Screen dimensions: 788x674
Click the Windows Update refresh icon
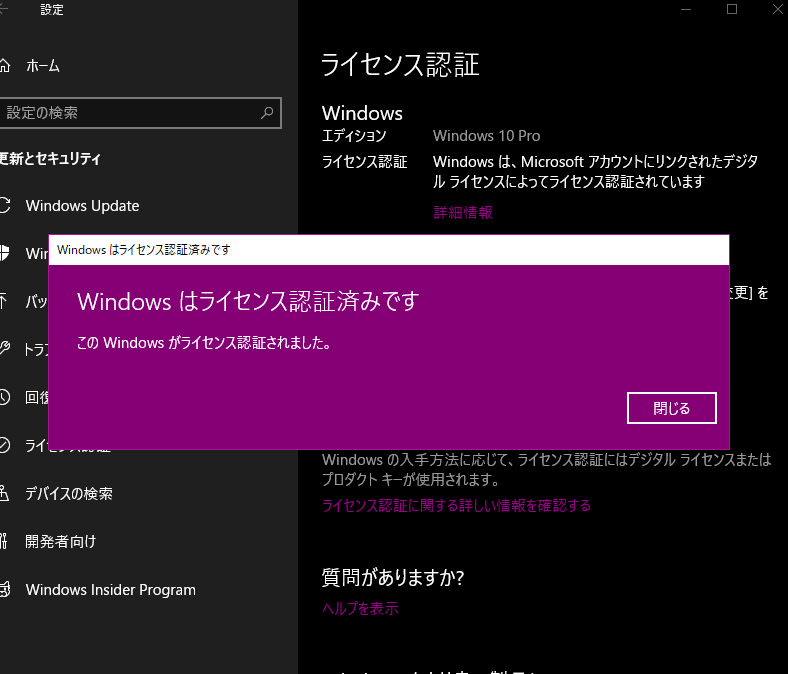pyautogui.click(x=4, y=206)
